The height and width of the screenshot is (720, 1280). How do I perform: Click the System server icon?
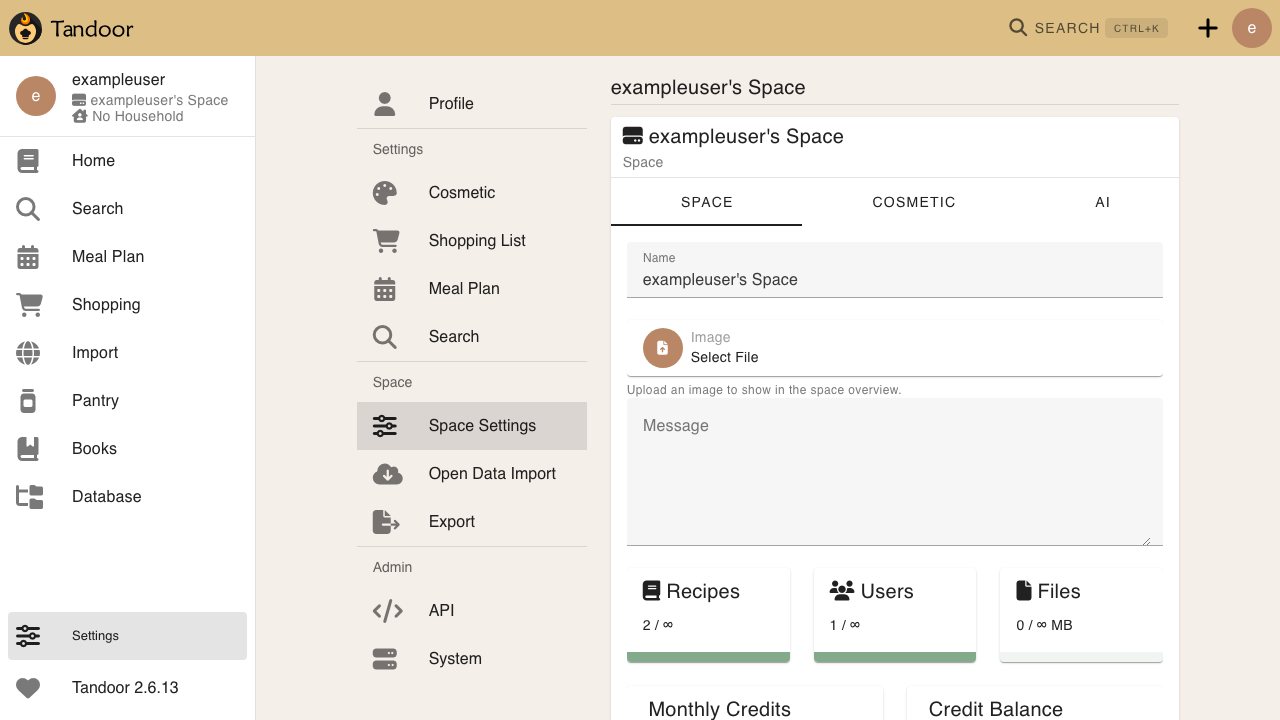click(x=385, y=659)
